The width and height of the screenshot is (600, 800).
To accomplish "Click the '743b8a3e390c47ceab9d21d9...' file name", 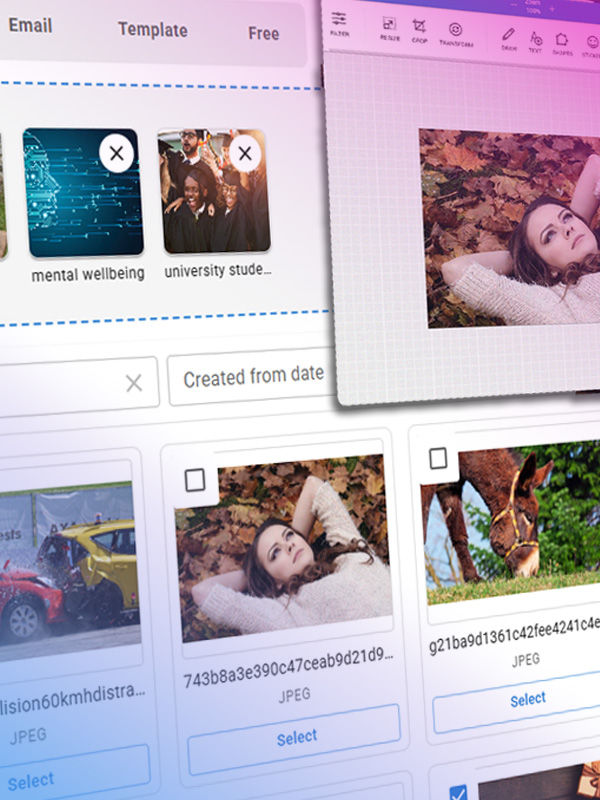I will pos(289,668).
